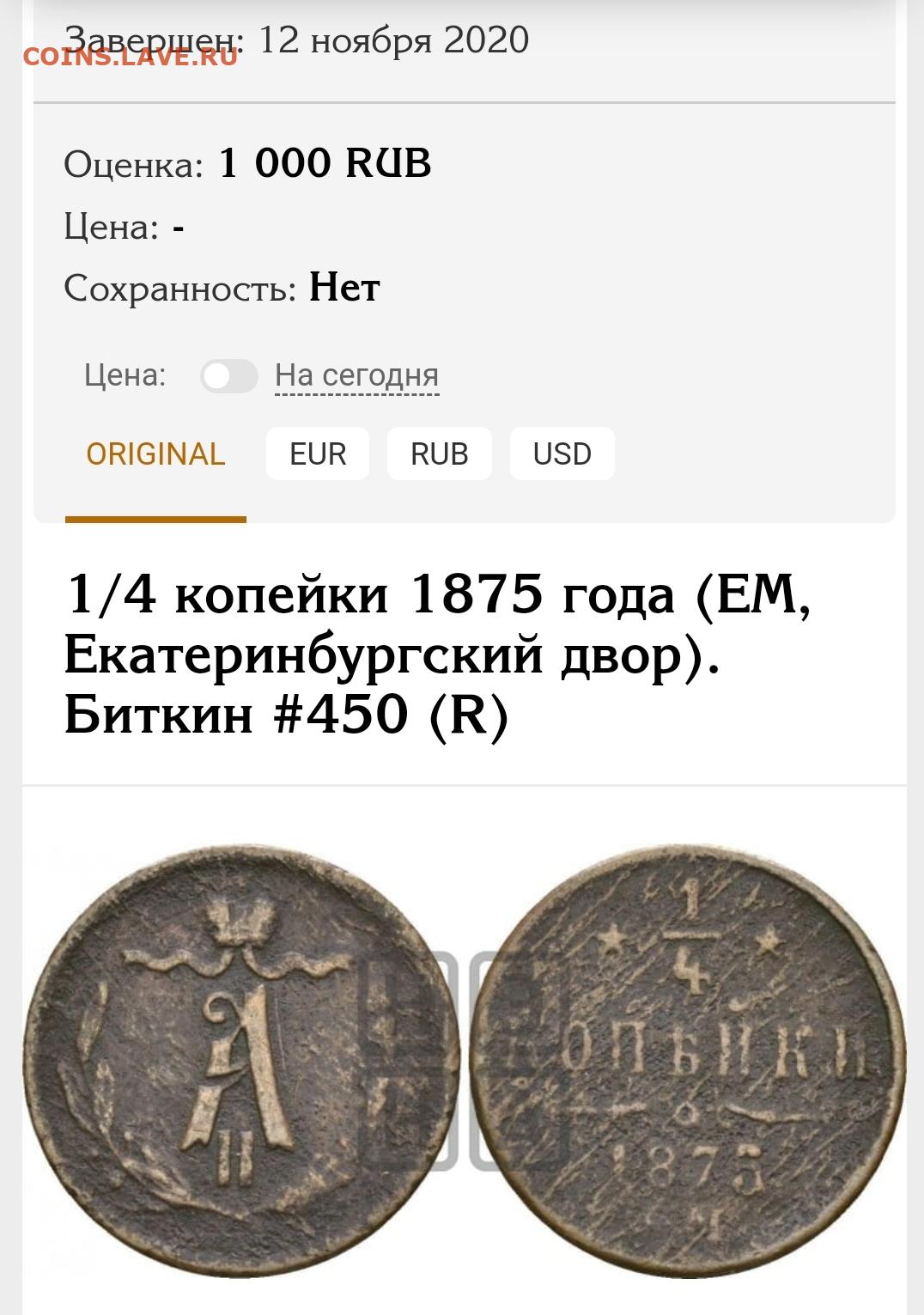
Task: Click the 'Биткин #450 (R)' catalog reference
Action: (287, 714)
